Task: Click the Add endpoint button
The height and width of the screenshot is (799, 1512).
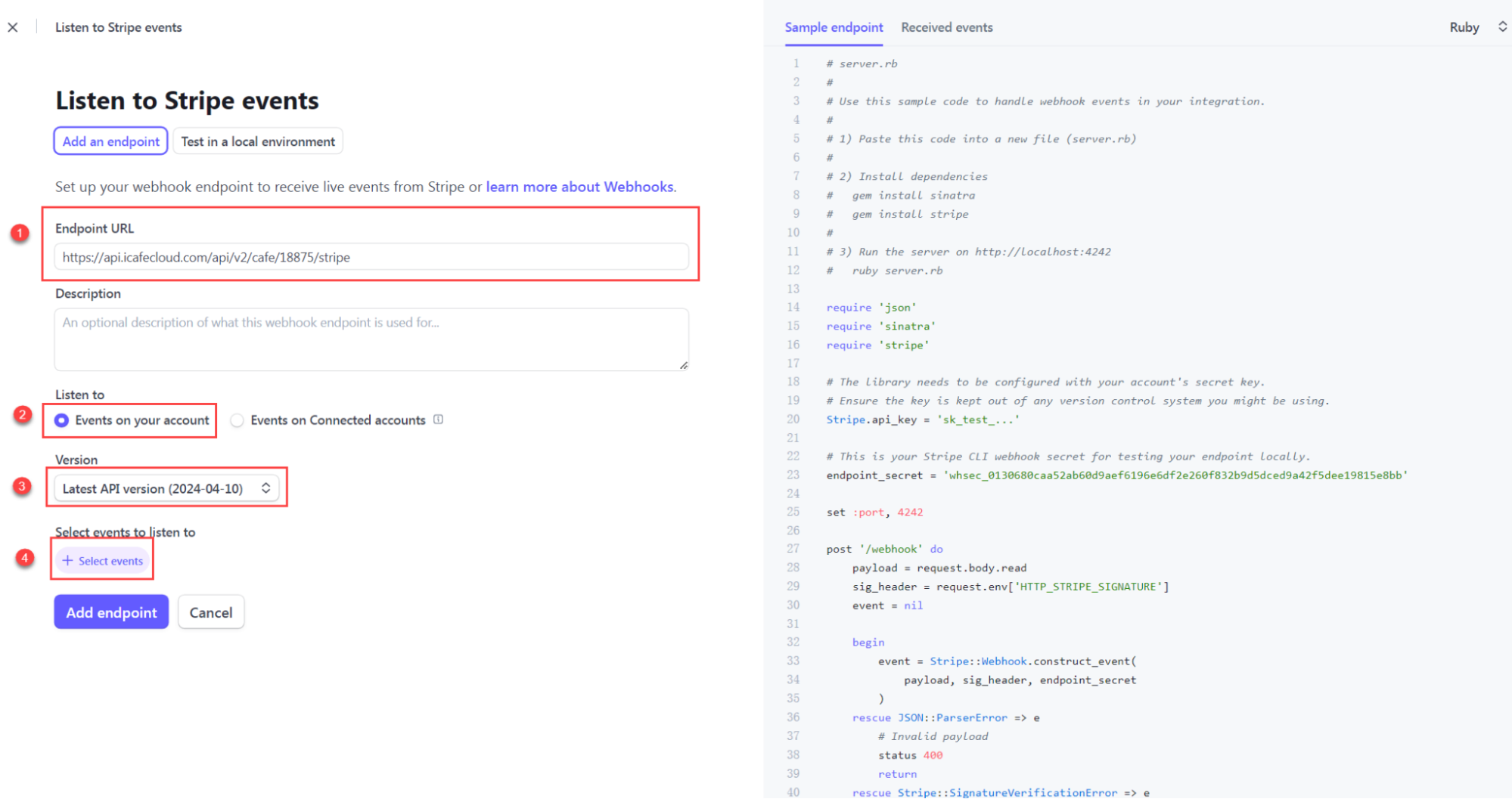Action: click(x=111, y=612)
